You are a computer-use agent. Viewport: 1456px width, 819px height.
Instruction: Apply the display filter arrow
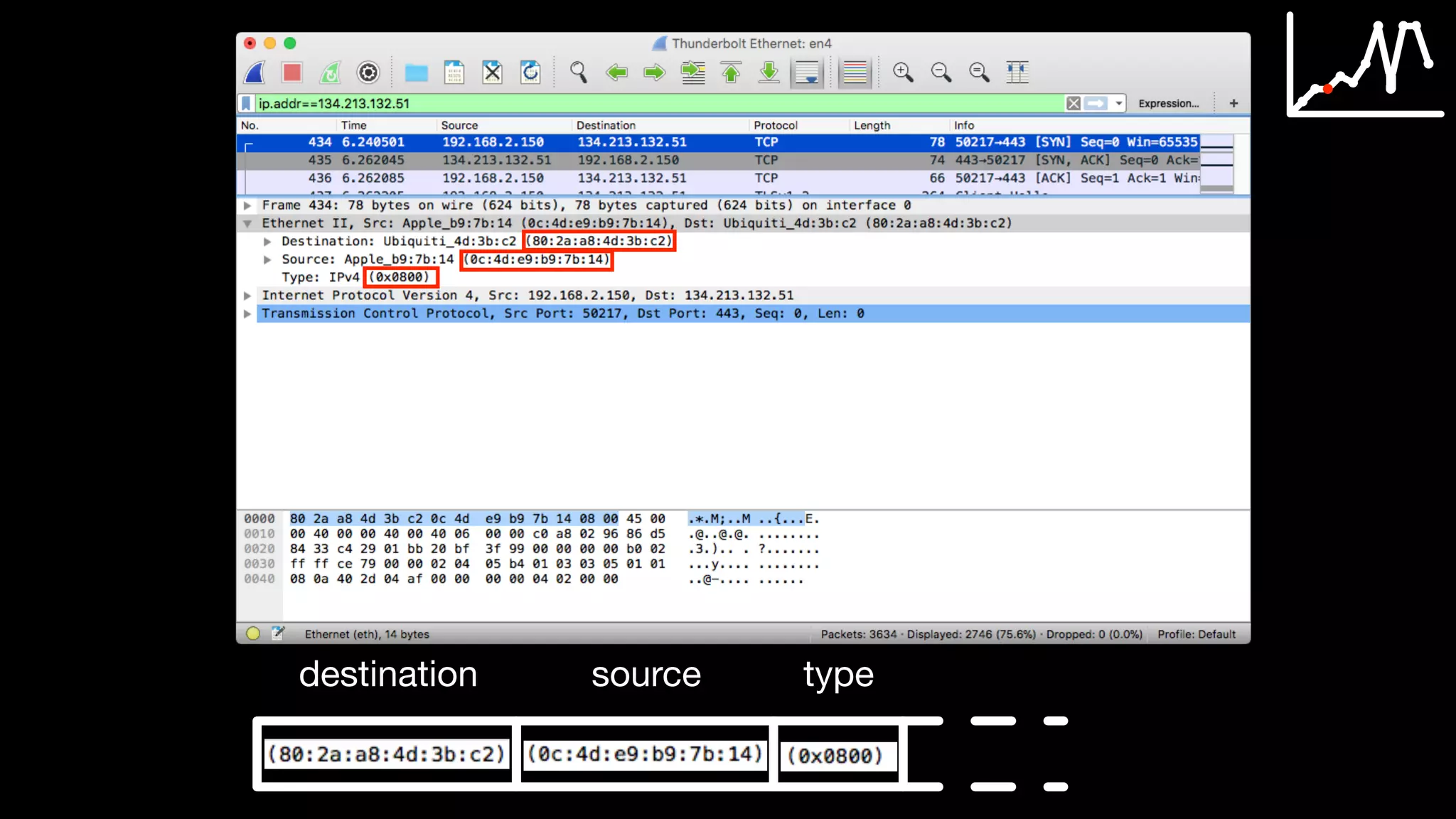[1096, 104]
